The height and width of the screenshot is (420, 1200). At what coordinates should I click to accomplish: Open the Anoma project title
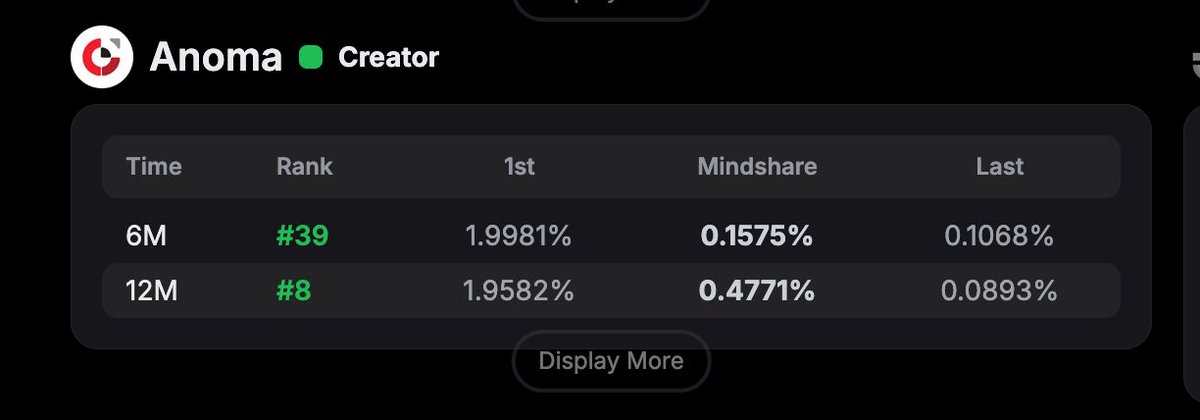point(216,58)
